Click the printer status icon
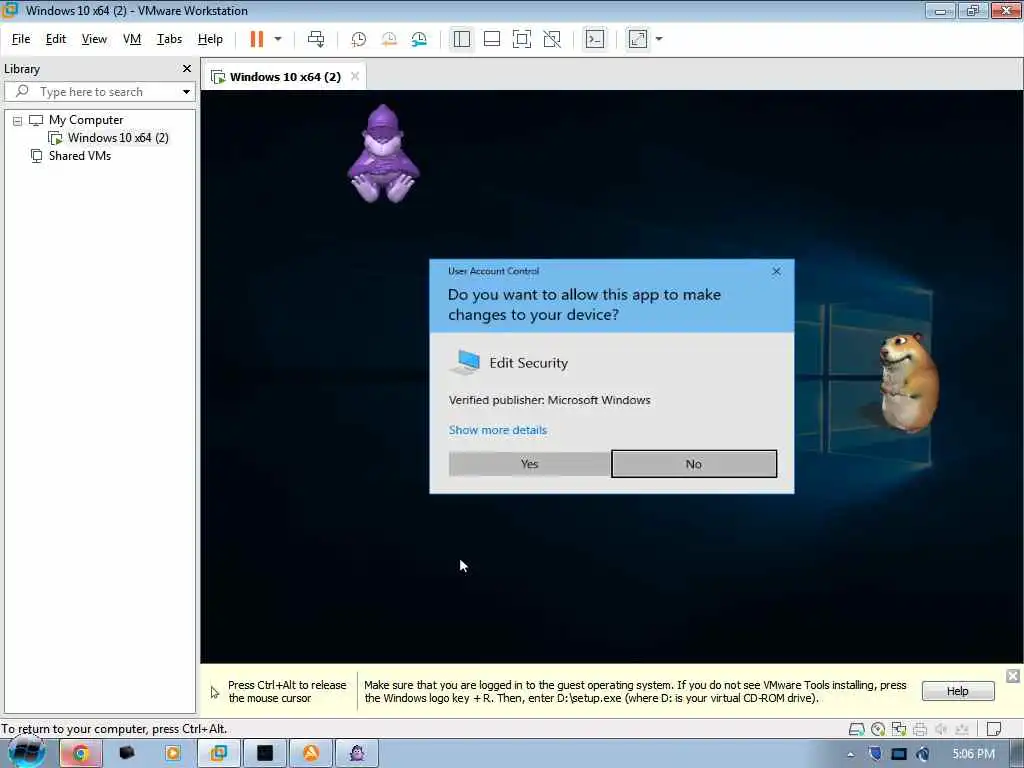 click(x=920, y=729)
